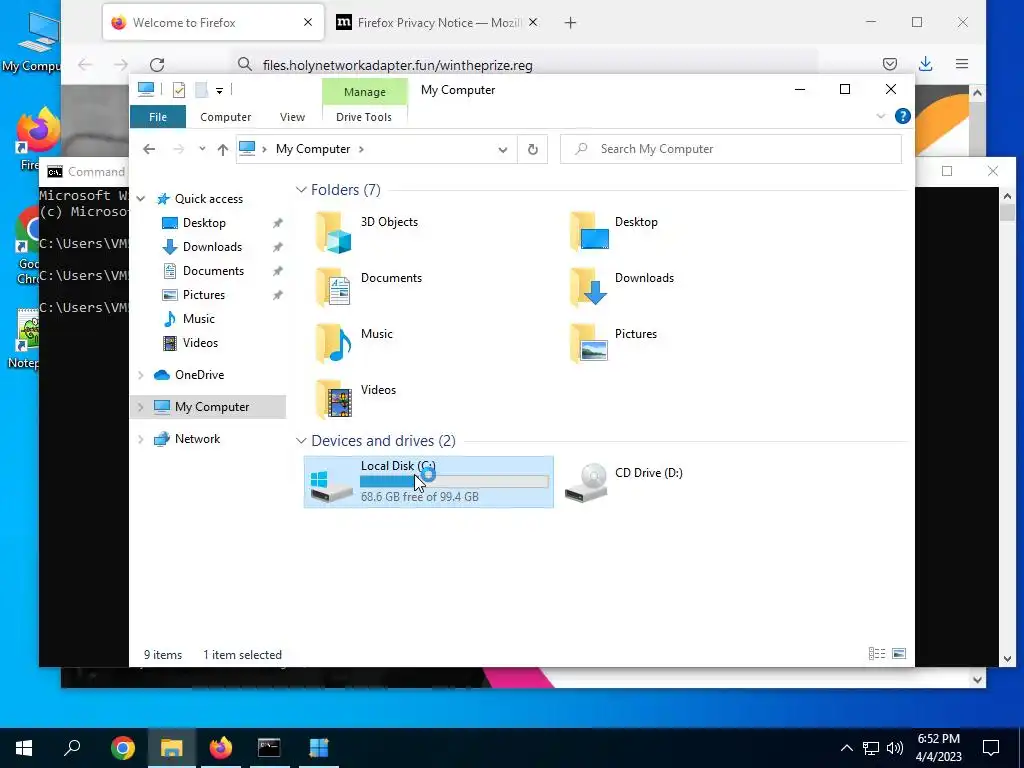
Task: Close the Firefox Privacy Notice tab
Action: [x=533, y=22]
